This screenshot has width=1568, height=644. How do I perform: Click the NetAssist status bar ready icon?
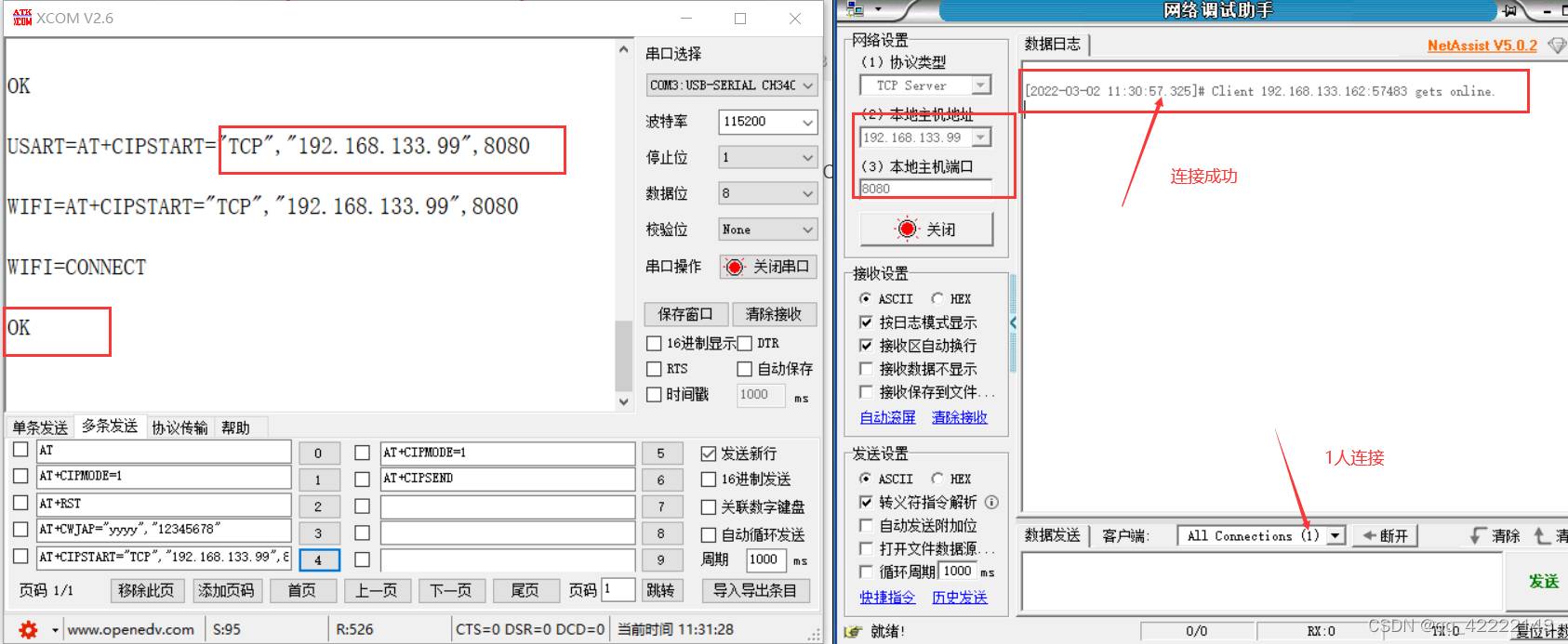point(853,632)
